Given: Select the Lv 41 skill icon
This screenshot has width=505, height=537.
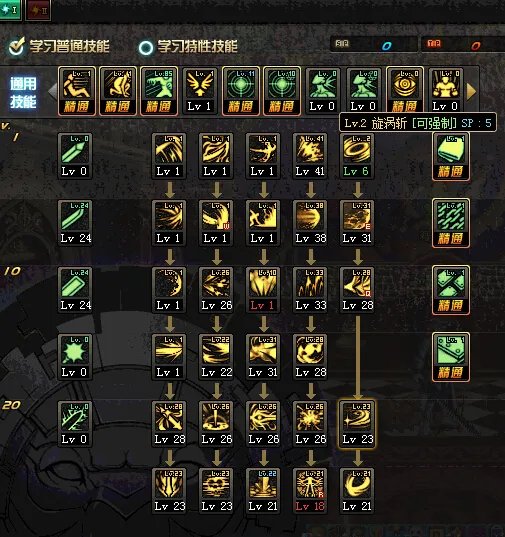Looking at the screenshot, I should click(x=310, y=156).
